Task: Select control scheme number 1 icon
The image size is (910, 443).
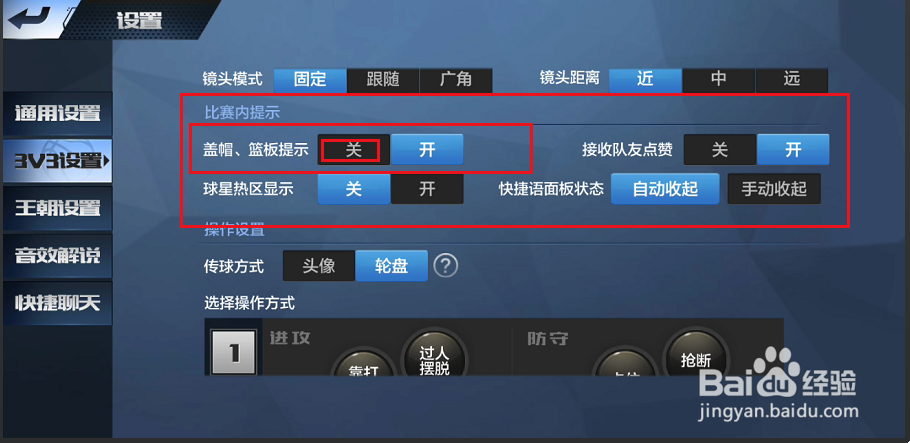Action: click(233, 352)
